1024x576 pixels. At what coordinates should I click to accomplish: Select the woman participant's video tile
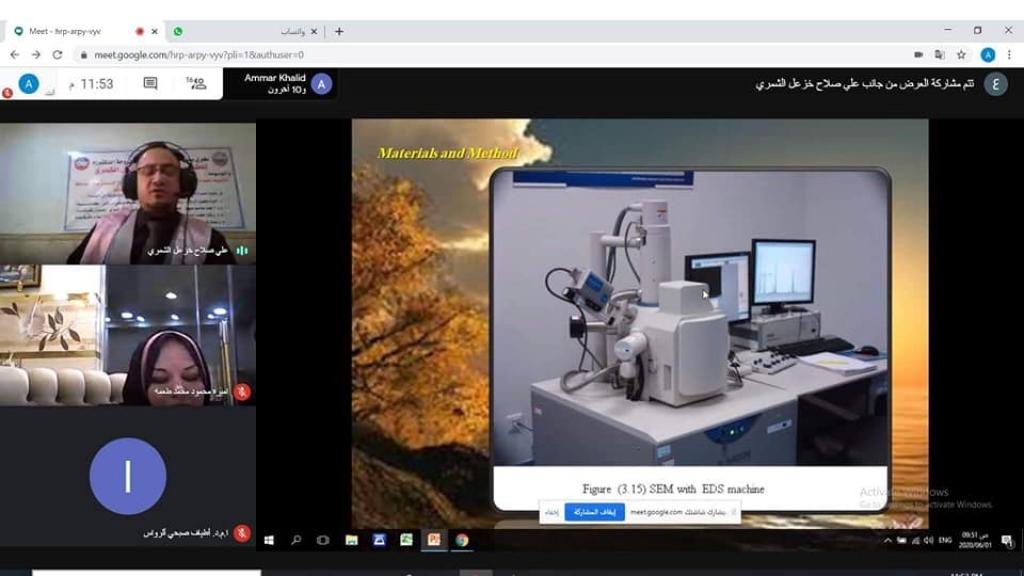pos(127,335)
